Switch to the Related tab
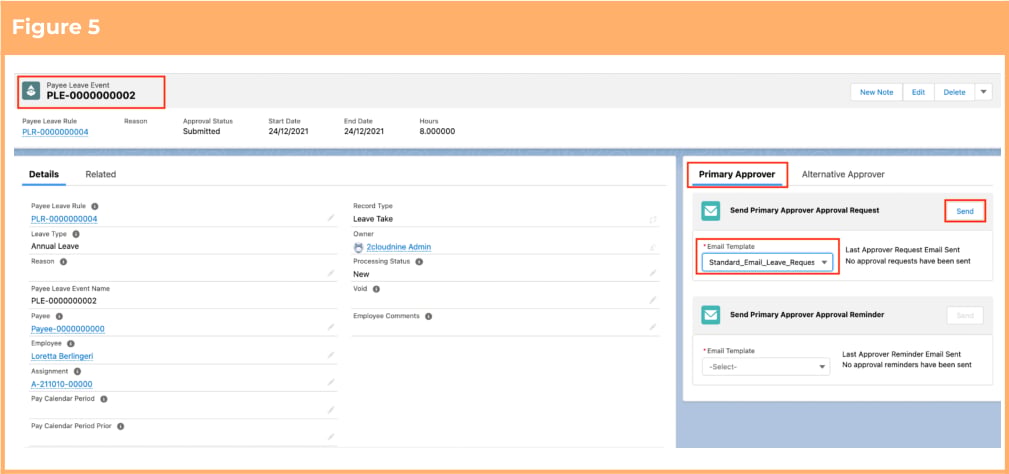The width and height of the screenshot is (1009, 474). point(100,174)
